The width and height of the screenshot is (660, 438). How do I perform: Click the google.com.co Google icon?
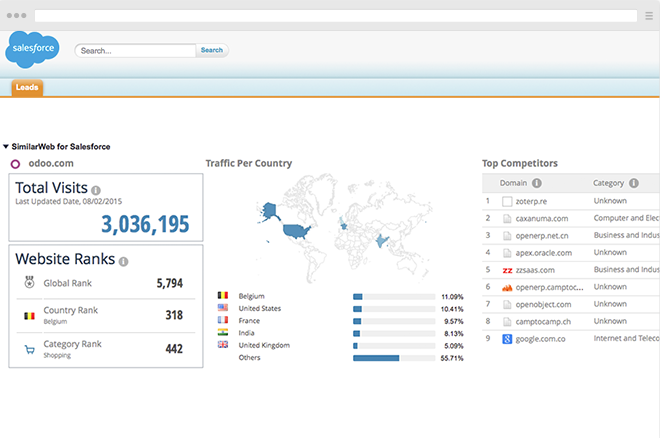(507, 339)
